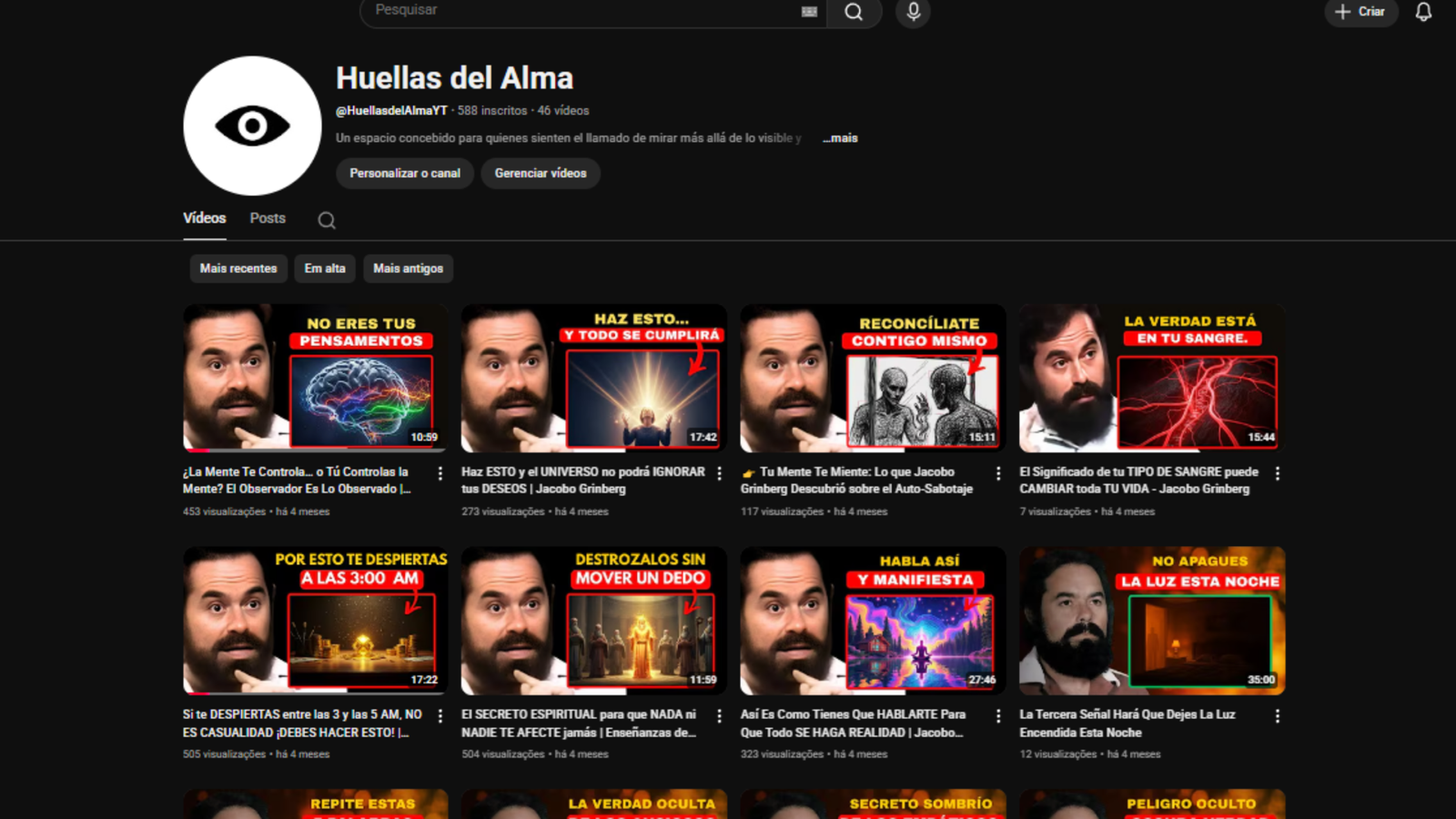The height and width of the screenshot is (819, 1456).
Task: Open notifications bell
Action: (1423, 12)
